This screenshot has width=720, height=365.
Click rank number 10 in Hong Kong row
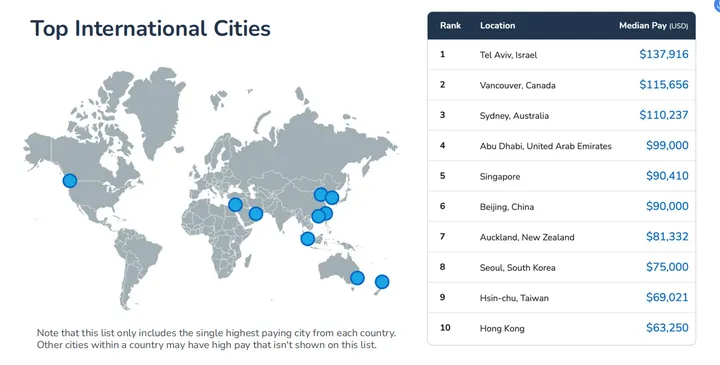point(445,328)
